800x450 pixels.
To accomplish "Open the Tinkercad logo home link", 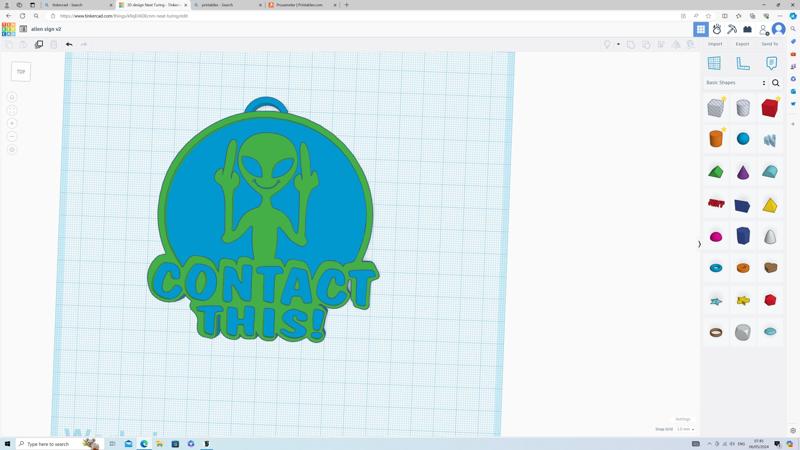I will coord(8,29).
